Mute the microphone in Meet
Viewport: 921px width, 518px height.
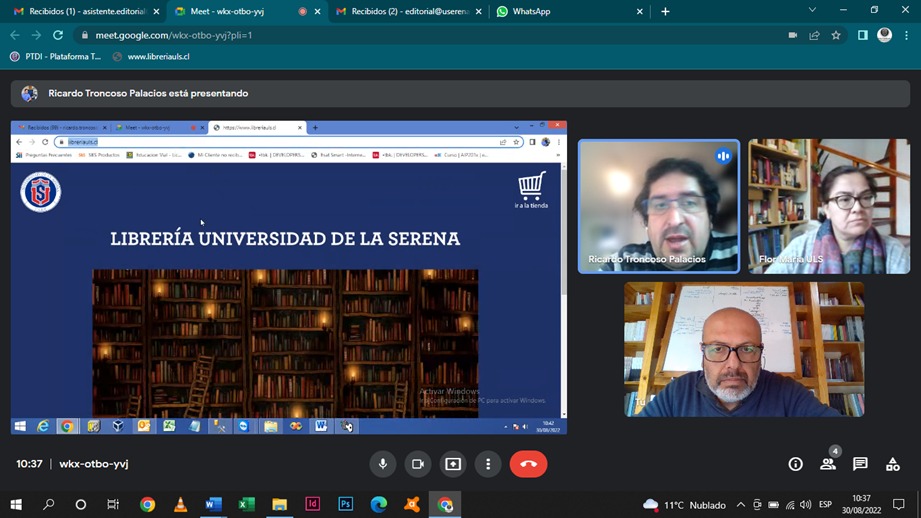(x=382, y=464)
